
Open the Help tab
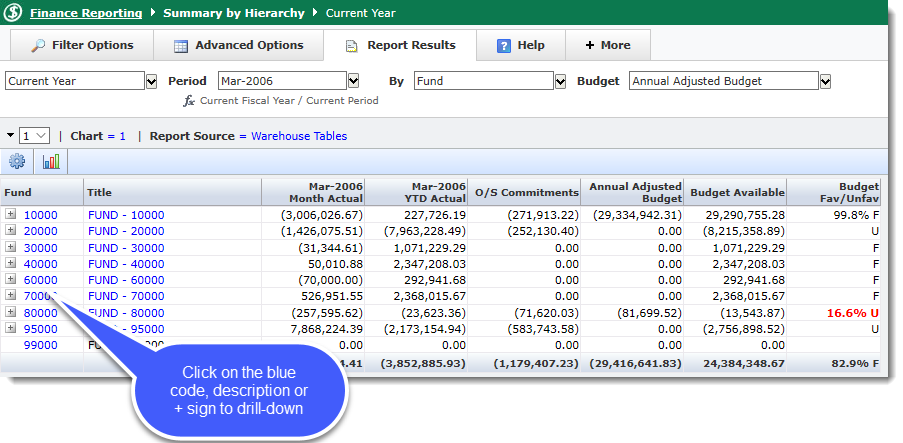tap(520, 45)
